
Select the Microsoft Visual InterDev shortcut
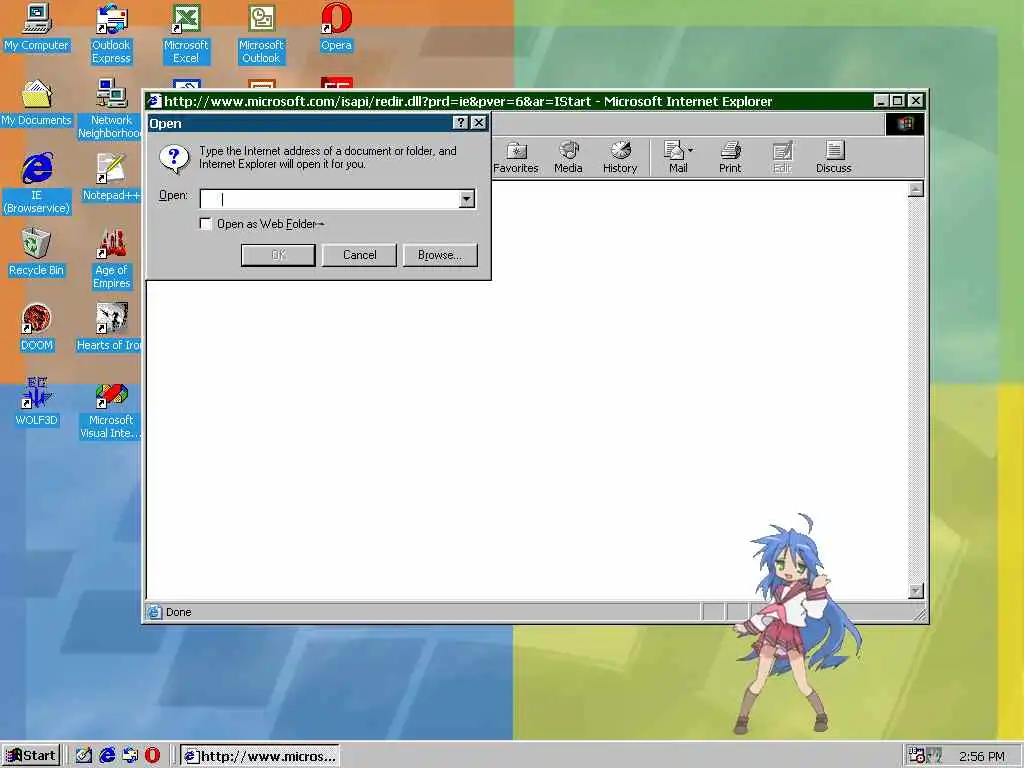[110, 411]
